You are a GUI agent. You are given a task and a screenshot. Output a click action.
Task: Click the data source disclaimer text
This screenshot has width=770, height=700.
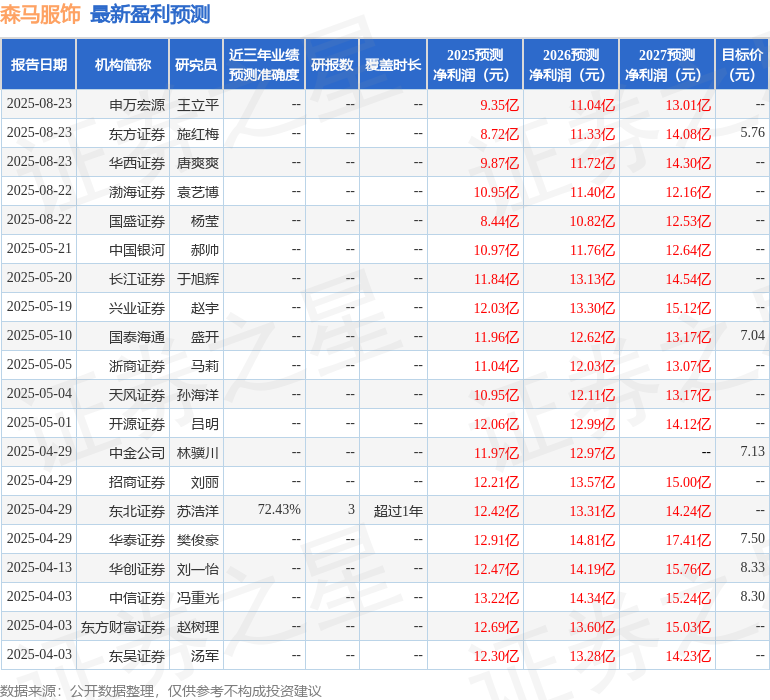click(x=161, y=690)
